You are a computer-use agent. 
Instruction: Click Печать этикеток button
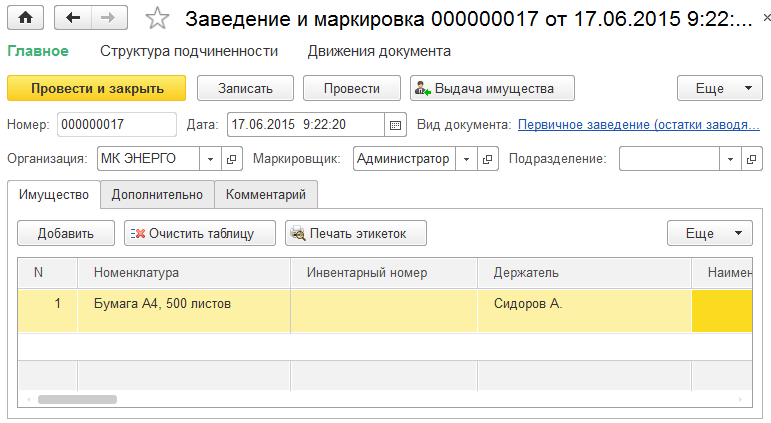pyautogui.click(x=356, y=233)
